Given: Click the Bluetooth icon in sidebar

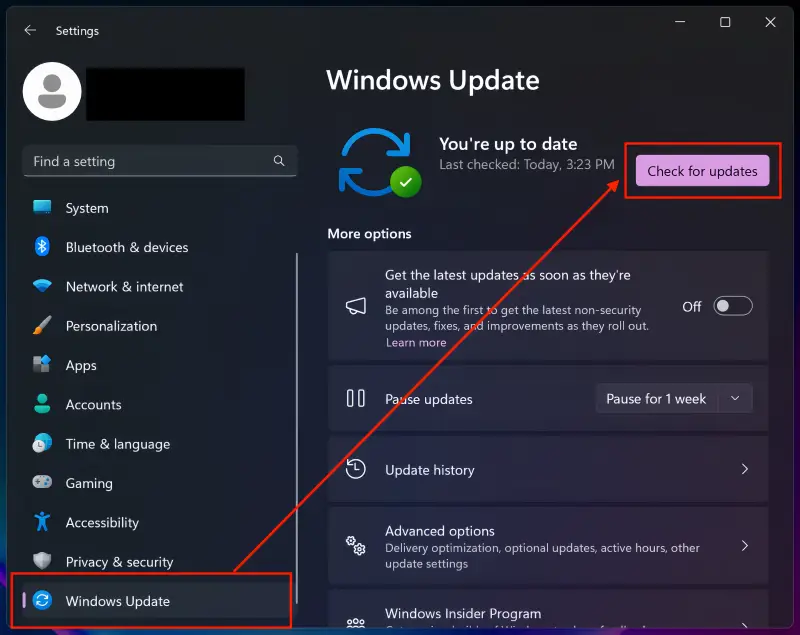Looking at the screenshot, I should point(42,247).
